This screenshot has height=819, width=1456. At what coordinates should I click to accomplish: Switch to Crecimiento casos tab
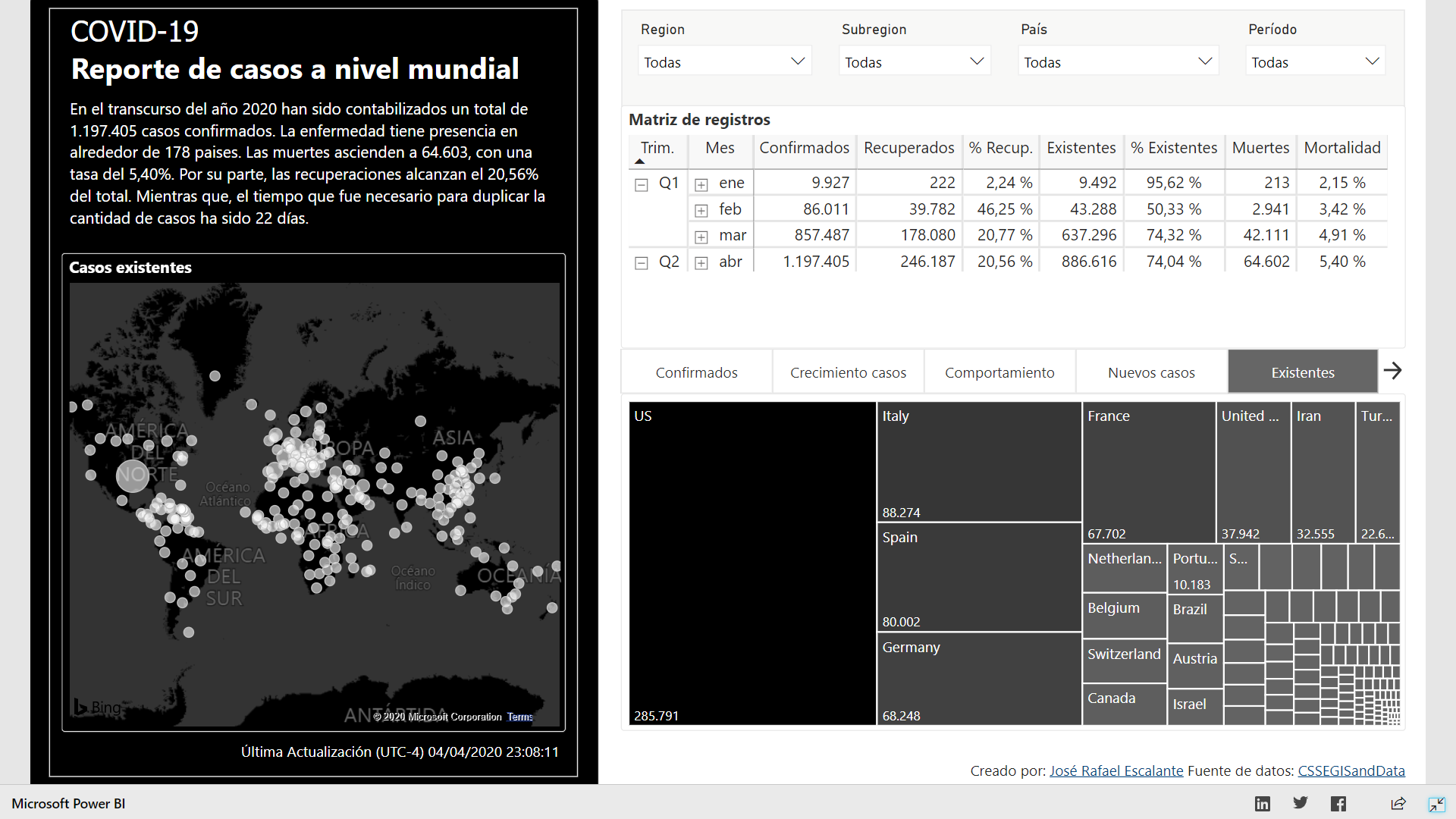tap(848, 372)
